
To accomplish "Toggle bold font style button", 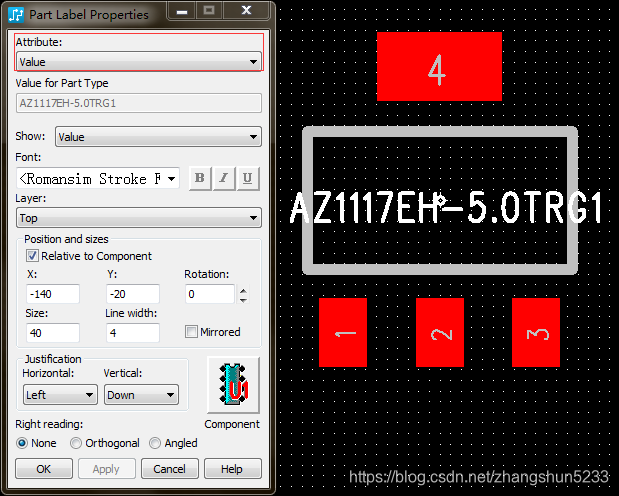I will (200, 178).
